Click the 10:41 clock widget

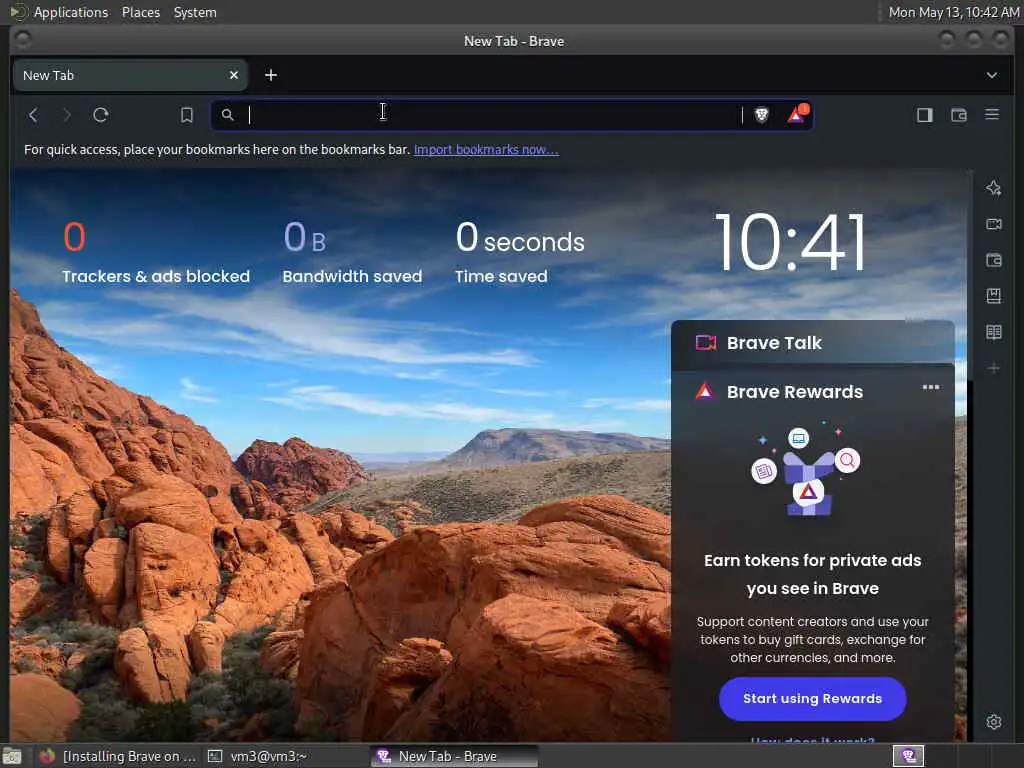pyautogui.click(x=791, y=242)
